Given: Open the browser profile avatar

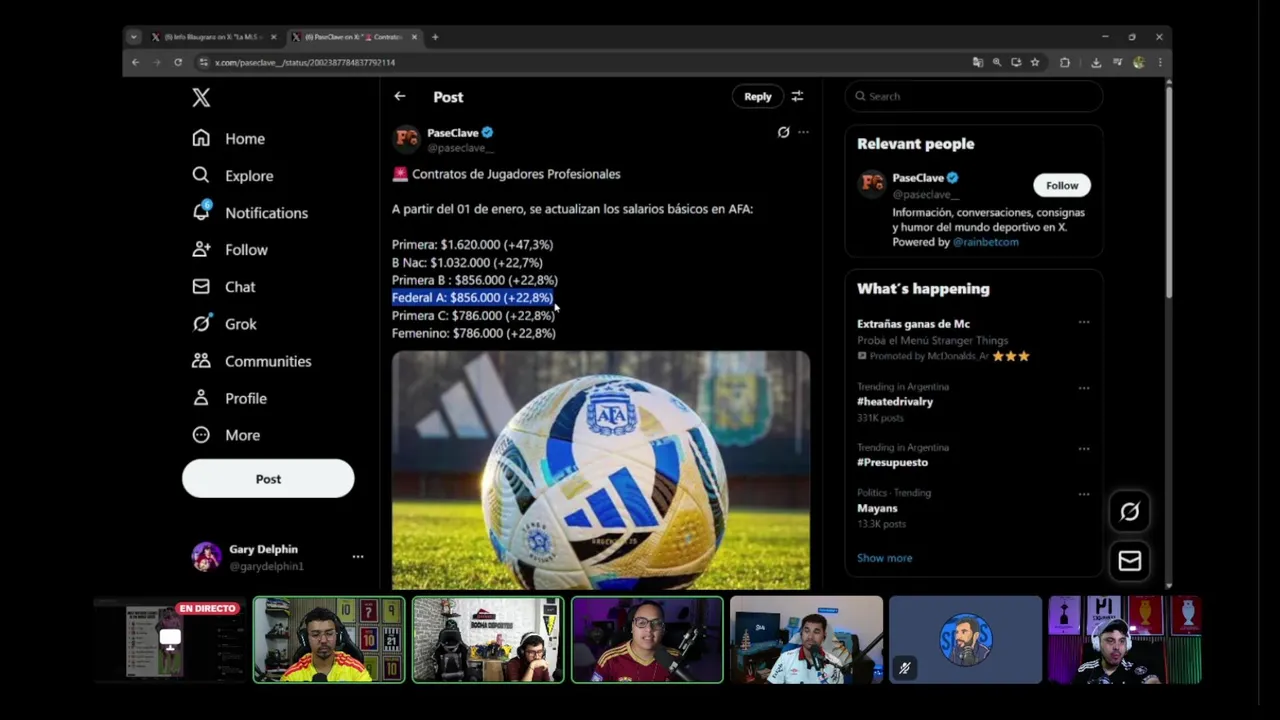Looking at the screenshot, I should click(x=1139, y=62).
